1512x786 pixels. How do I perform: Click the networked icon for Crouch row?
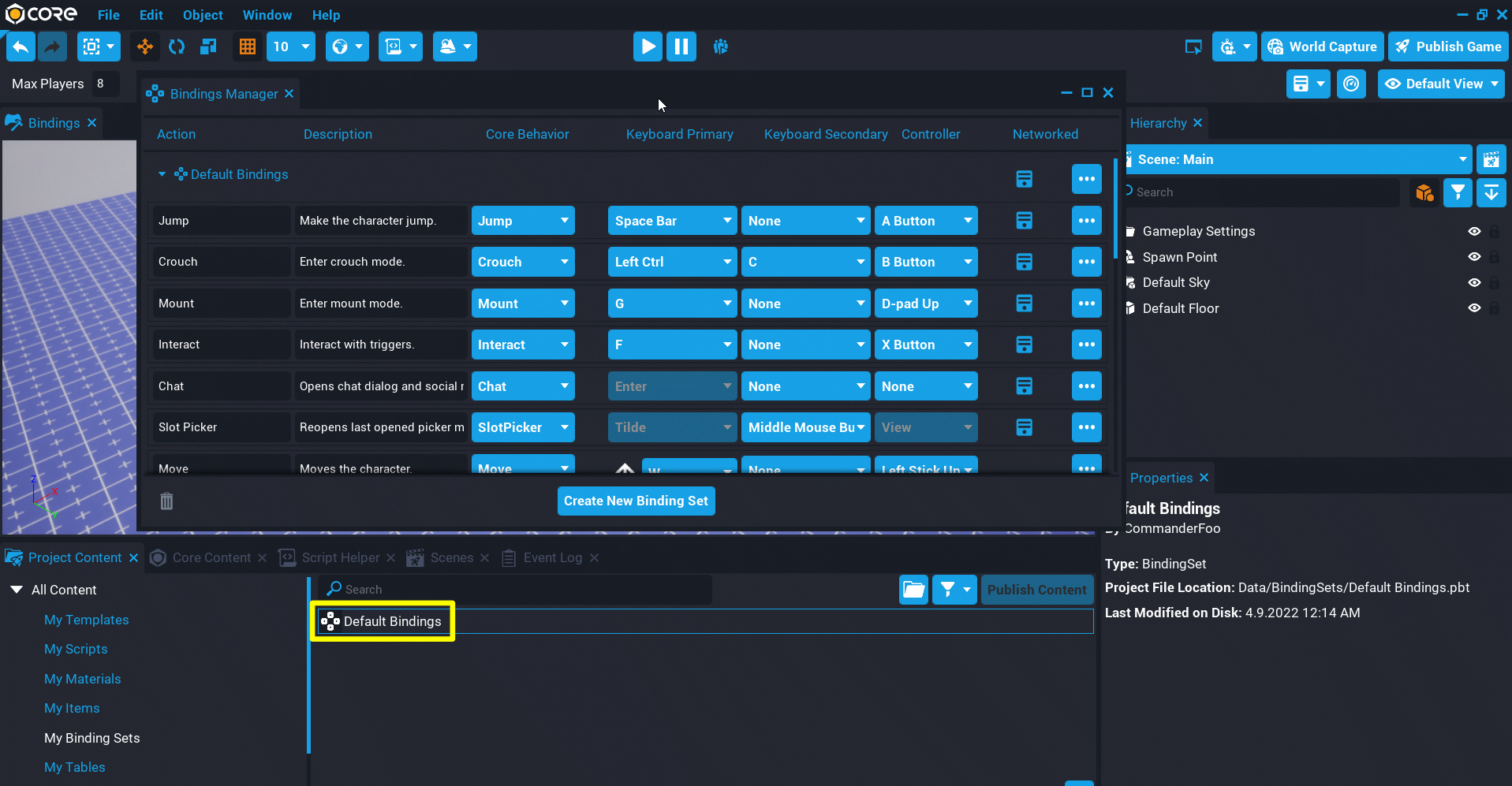click(x=1024, y=262)
